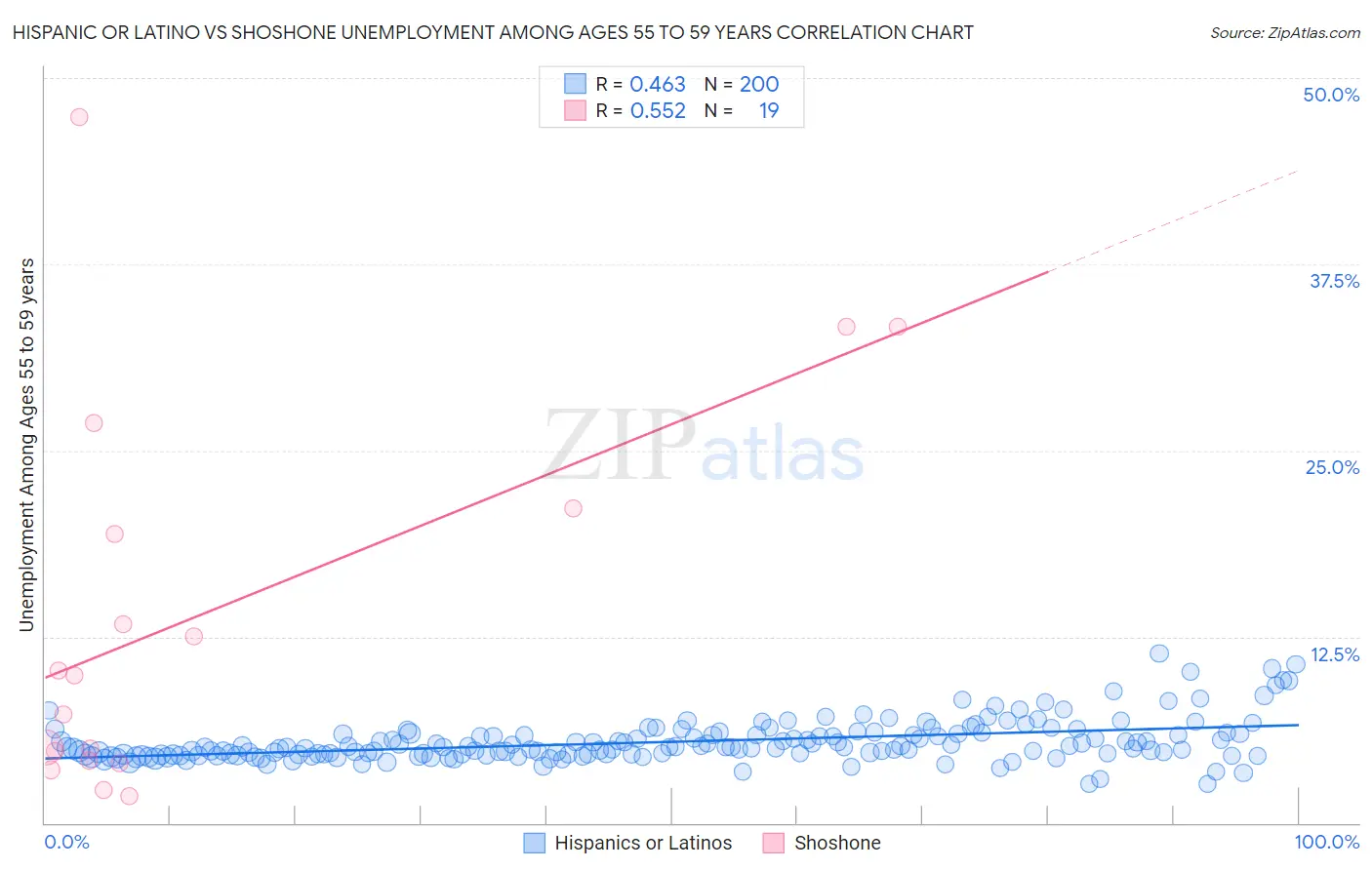The height and width of the screenshot is (870, 1372).
Task: Click the pink R = 0.552 stats swatch
Action: coord(575,110)
